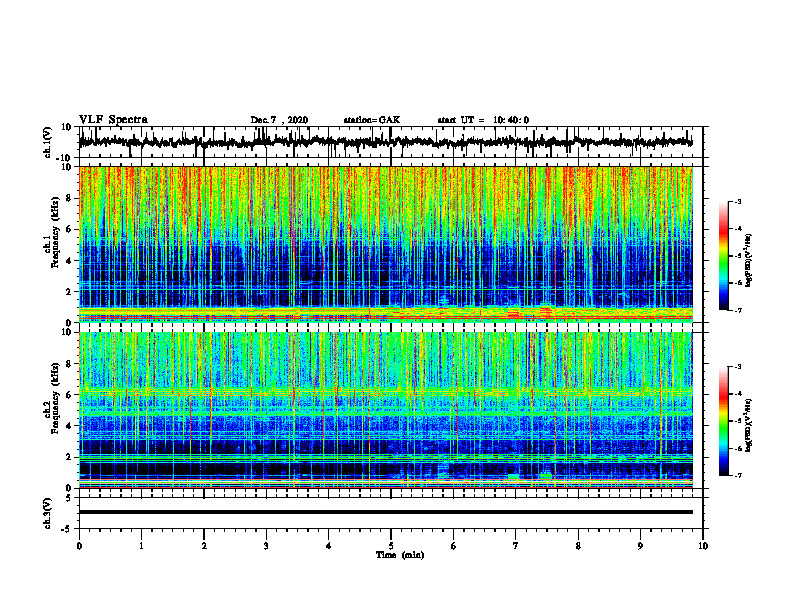The width and height of the screenshot is (792, 612).
Task: Click the "station=GAK" header label
Action: (372, 120)
